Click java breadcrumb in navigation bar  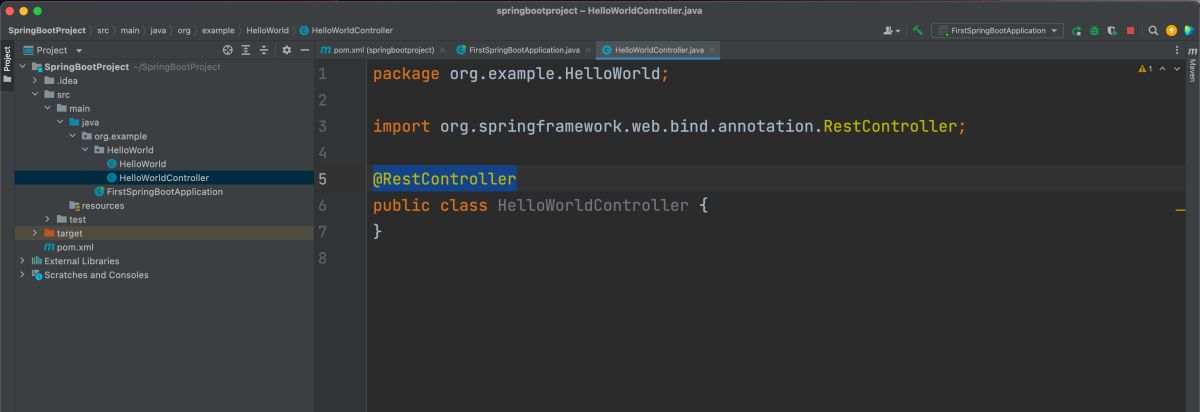(159, 31)
